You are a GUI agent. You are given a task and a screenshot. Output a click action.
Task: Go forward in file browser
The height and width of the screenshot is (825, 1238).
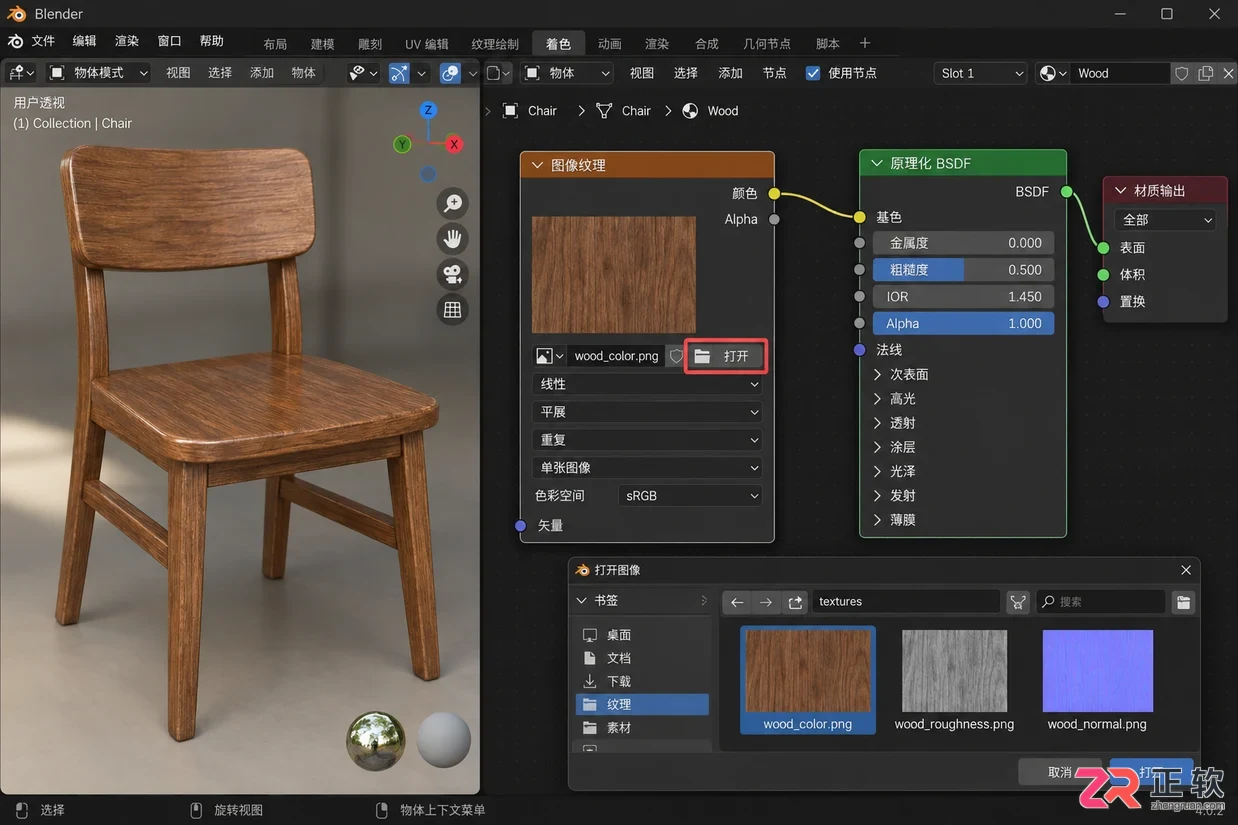point(766,602)
